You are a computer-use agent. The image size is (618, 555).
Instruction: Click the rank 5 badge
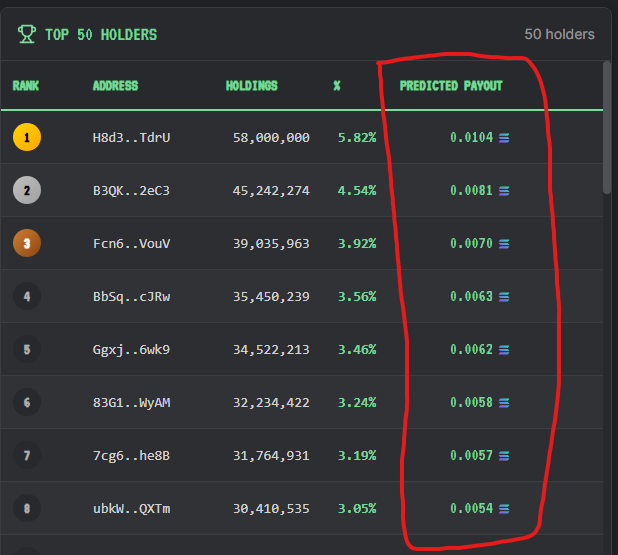point(27,349)
